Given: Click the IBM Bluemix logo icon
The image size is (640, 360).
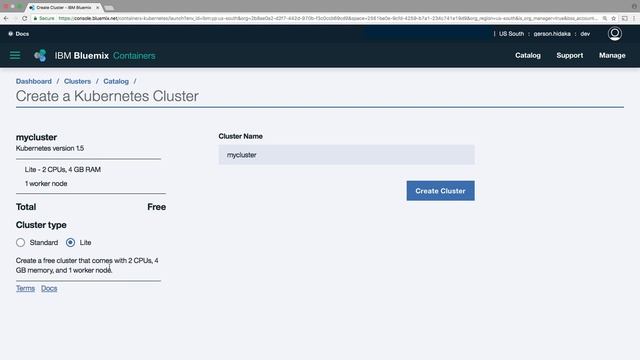Looking at the screenshot, I should 40,55.
